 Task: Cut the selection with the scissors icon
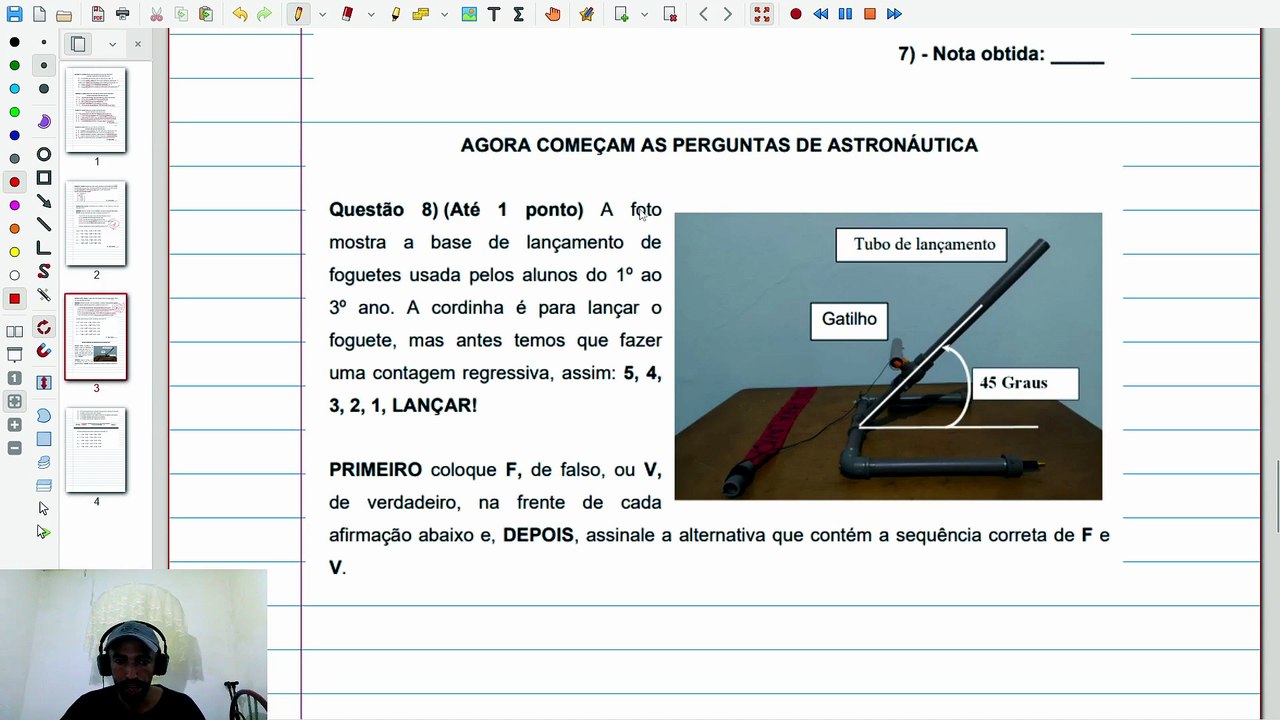pos(157,14)
